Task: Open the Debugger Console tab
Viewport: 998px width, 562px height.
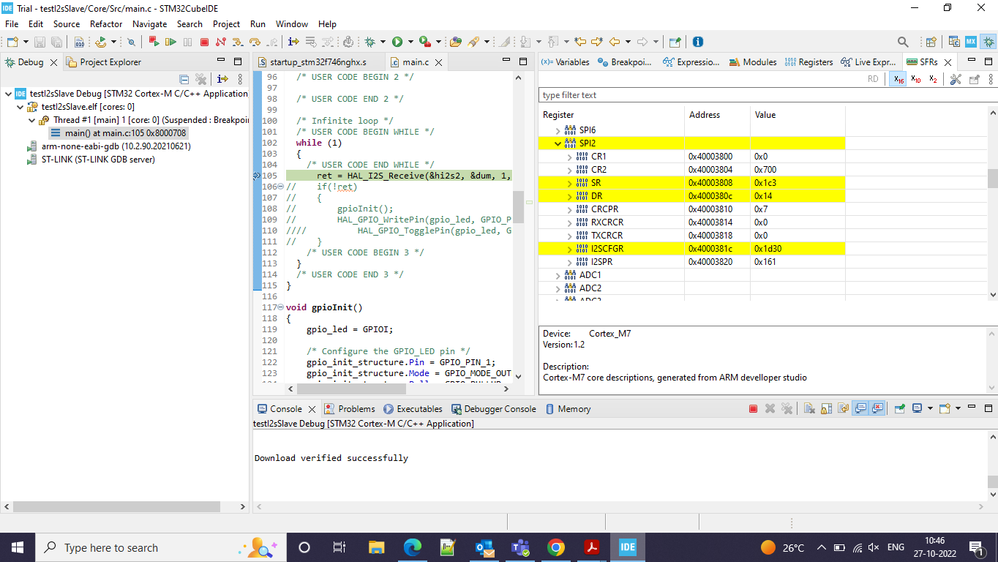Action: [x=493, y=409]
